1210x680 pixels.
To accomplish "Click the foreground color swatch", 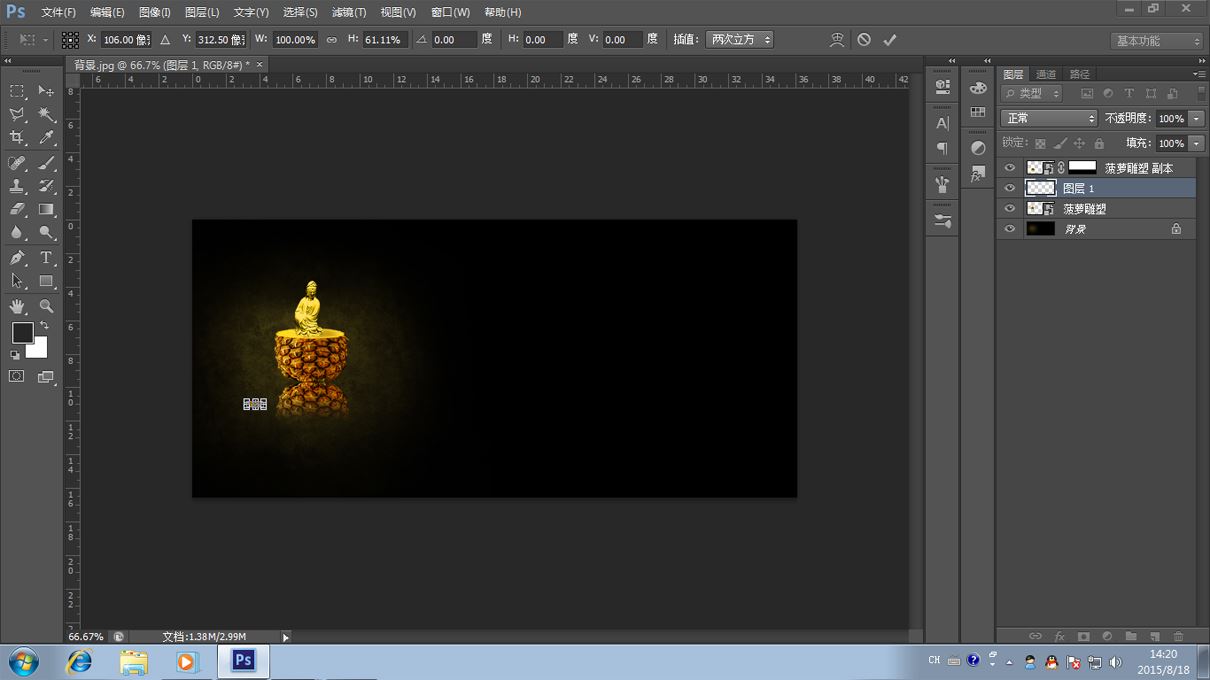I will pyautogui.click(x=22, y=333).
